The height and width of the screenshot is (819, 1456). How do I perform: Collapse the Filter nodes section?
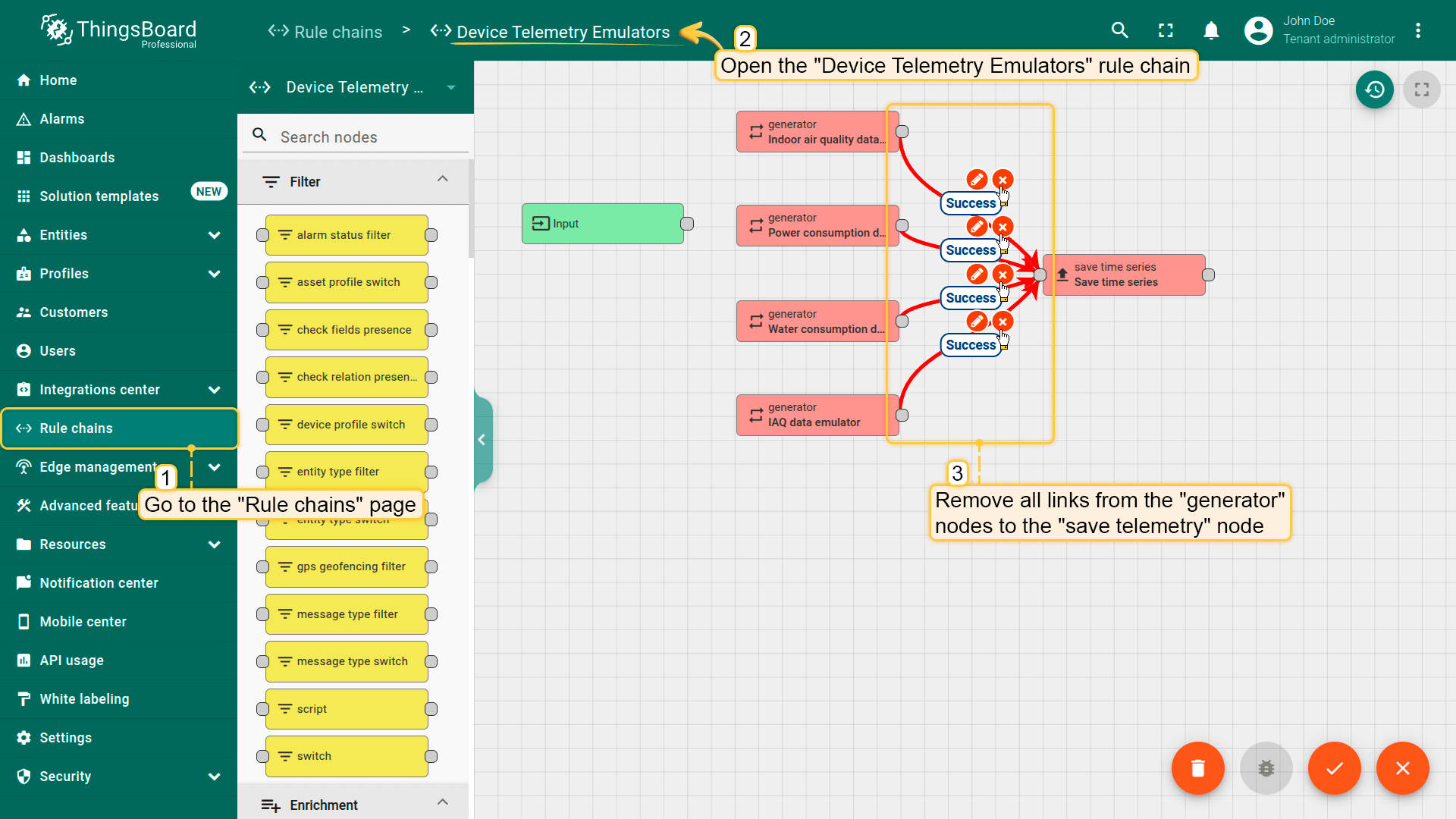(x=442, y=180)
